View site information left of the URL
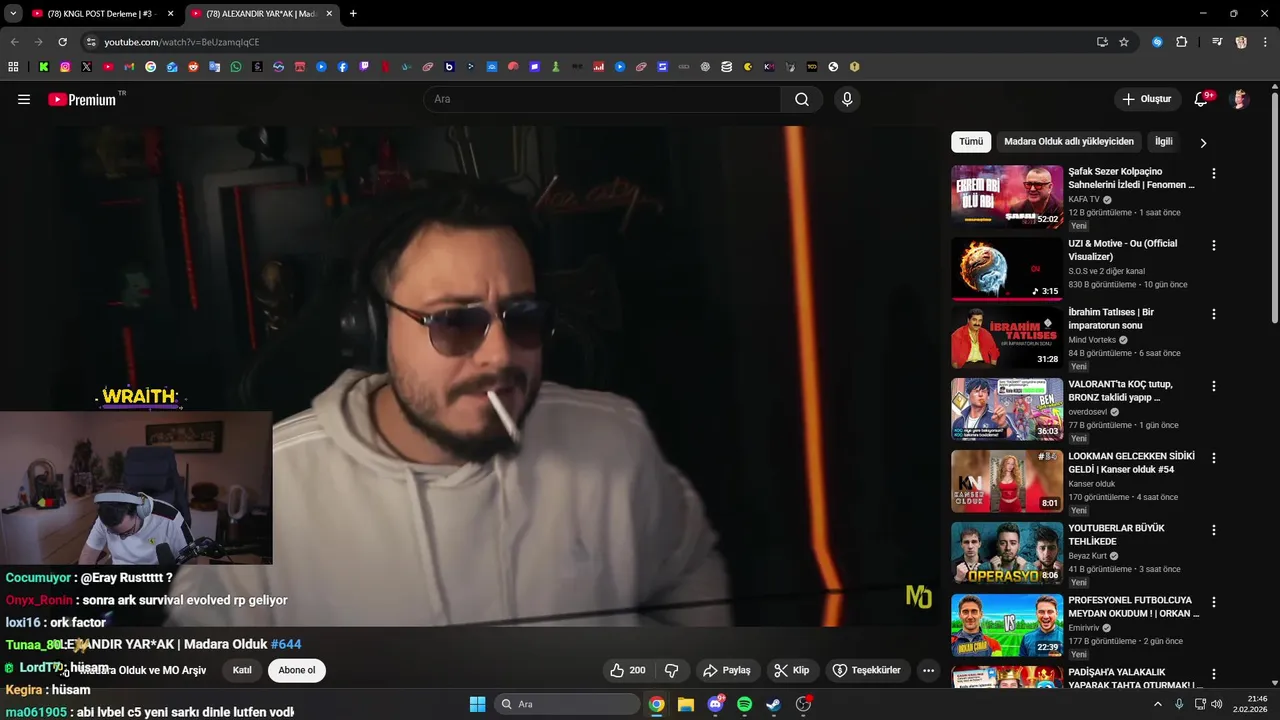 91,42
